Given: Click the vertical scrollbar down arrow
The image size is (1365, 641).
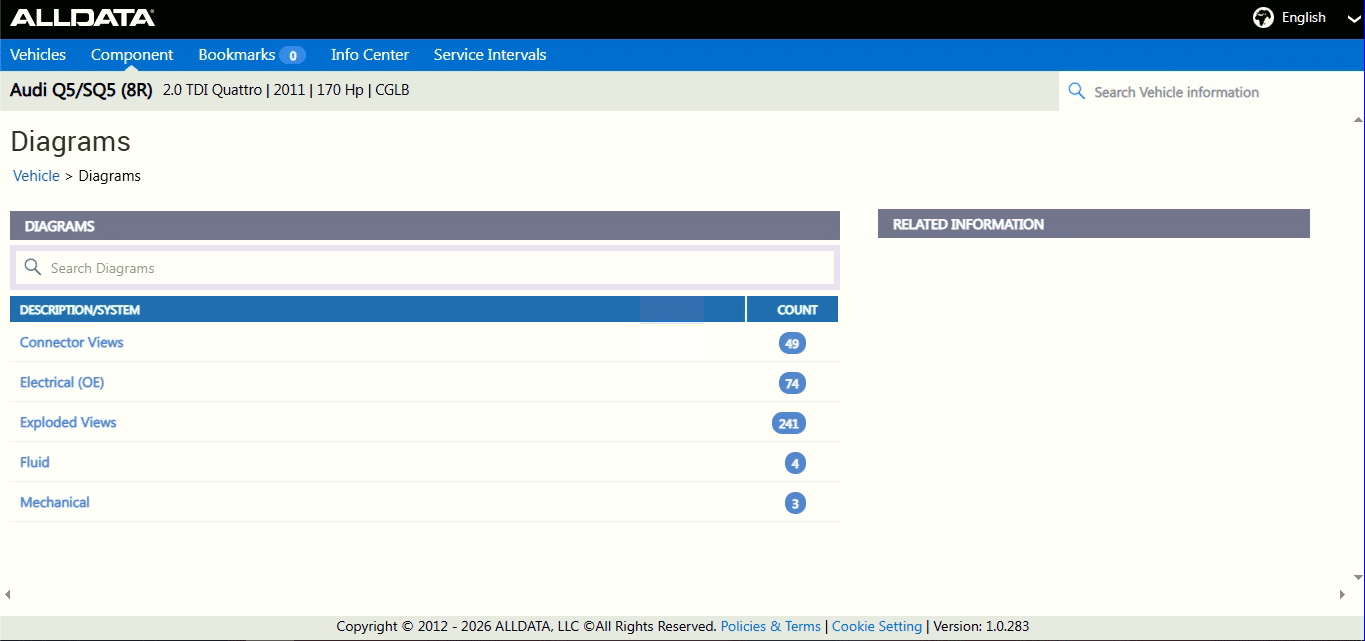Looking at the screenshot, I should point(1358,577).
